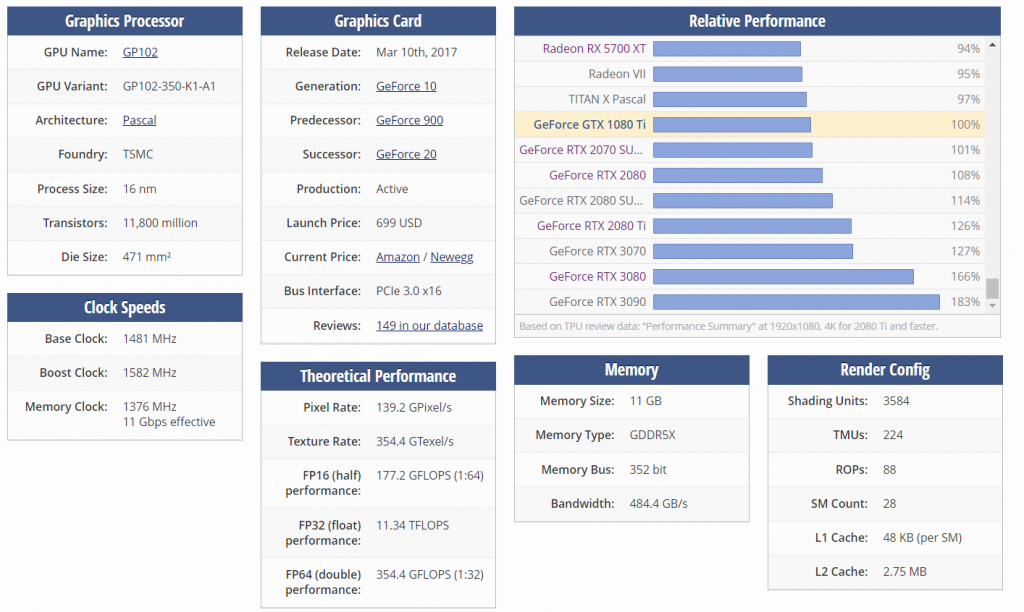The width and height of the screenshot is (1024, 612).
Task: Open GeForce RTX 3080 entry
Action: (x=597, y=276)
